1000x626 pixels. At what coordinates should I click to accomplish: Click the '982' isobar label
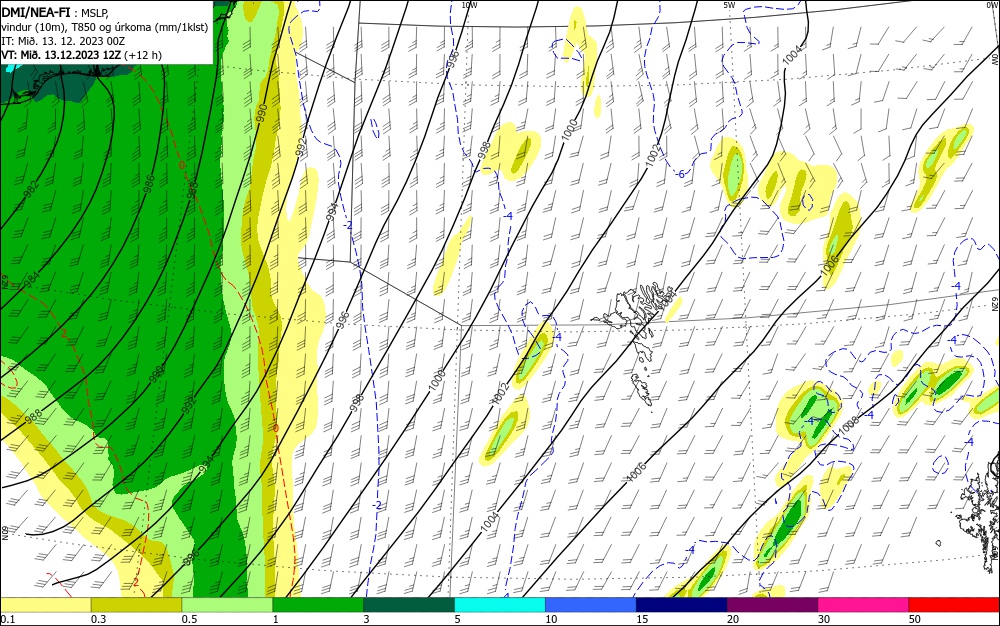[30, 190]
